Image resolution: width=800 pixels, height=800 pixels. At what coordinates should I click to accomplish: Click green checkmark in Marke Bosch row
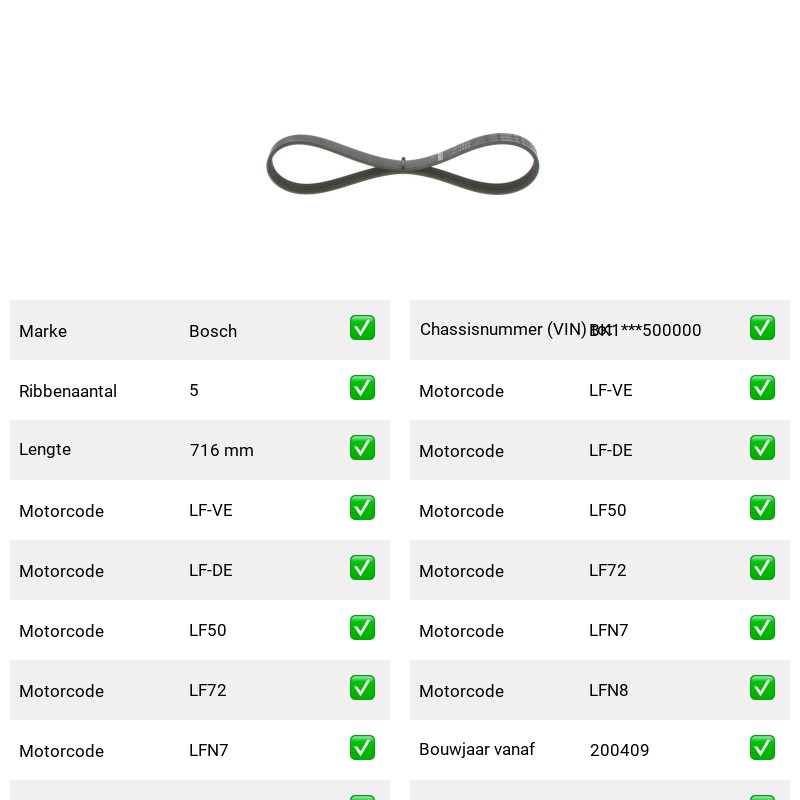(x=362, y=328)
